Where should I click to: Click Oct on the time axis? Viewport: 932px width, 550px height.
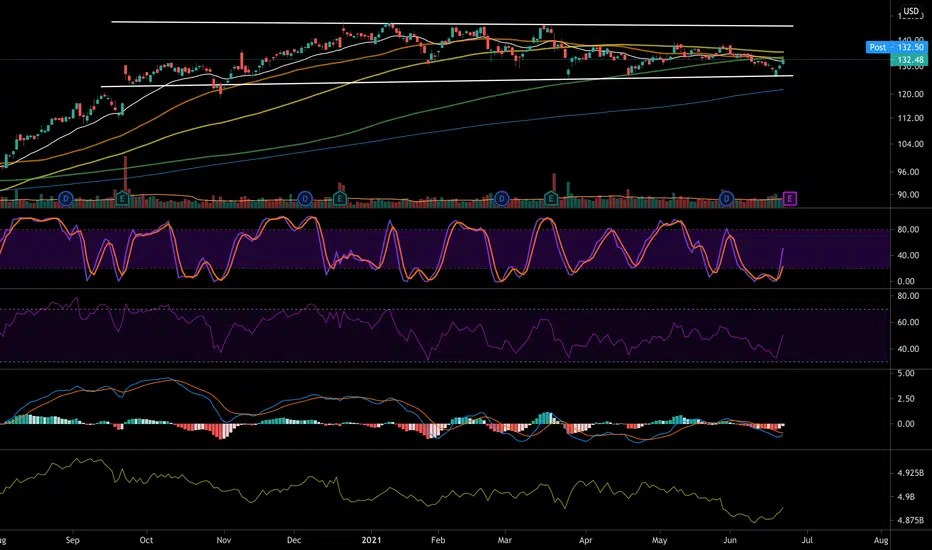point(146,540)
